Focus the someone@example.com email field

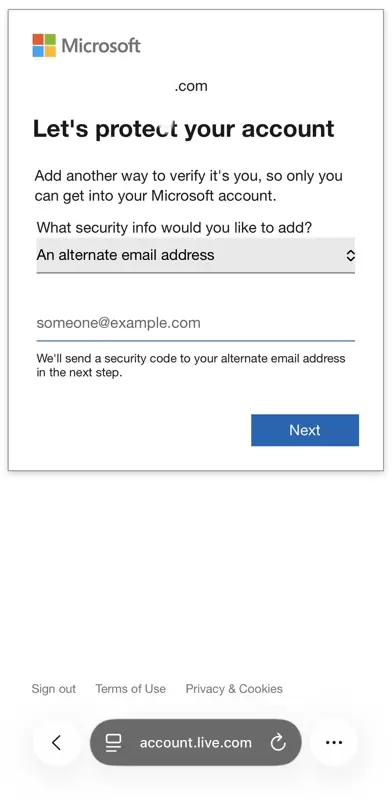pyautogui.click(x=195, y=323)
